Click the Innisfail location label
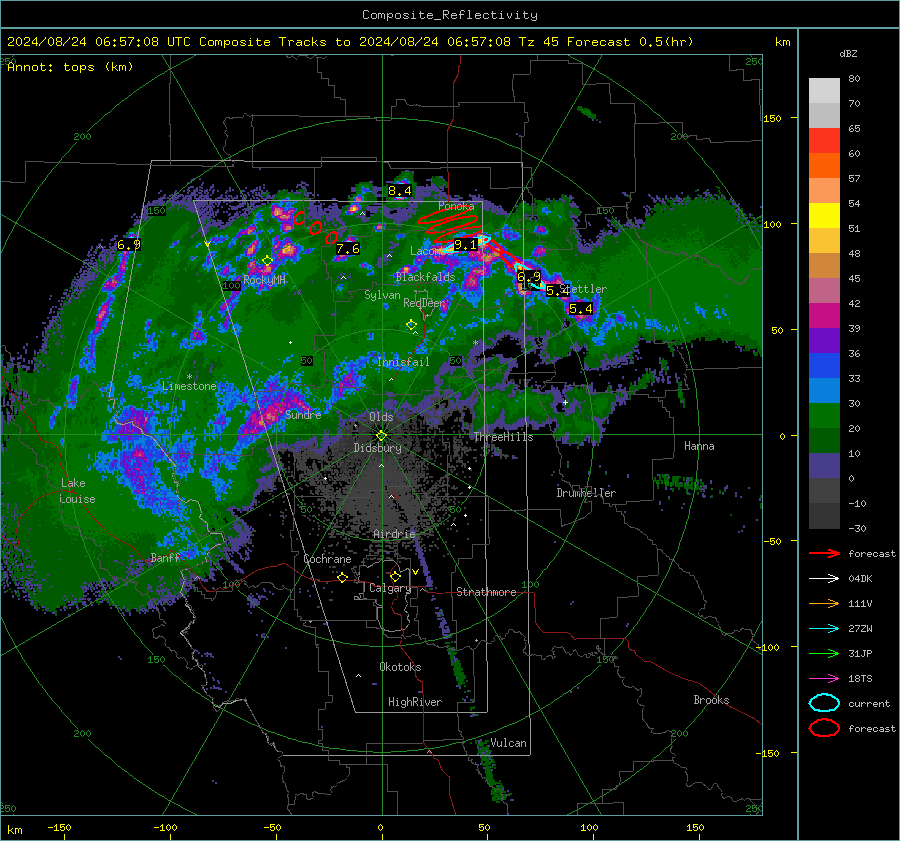Image resolution: width=900 pixels, height=841 pixels. tap(403, 362)
